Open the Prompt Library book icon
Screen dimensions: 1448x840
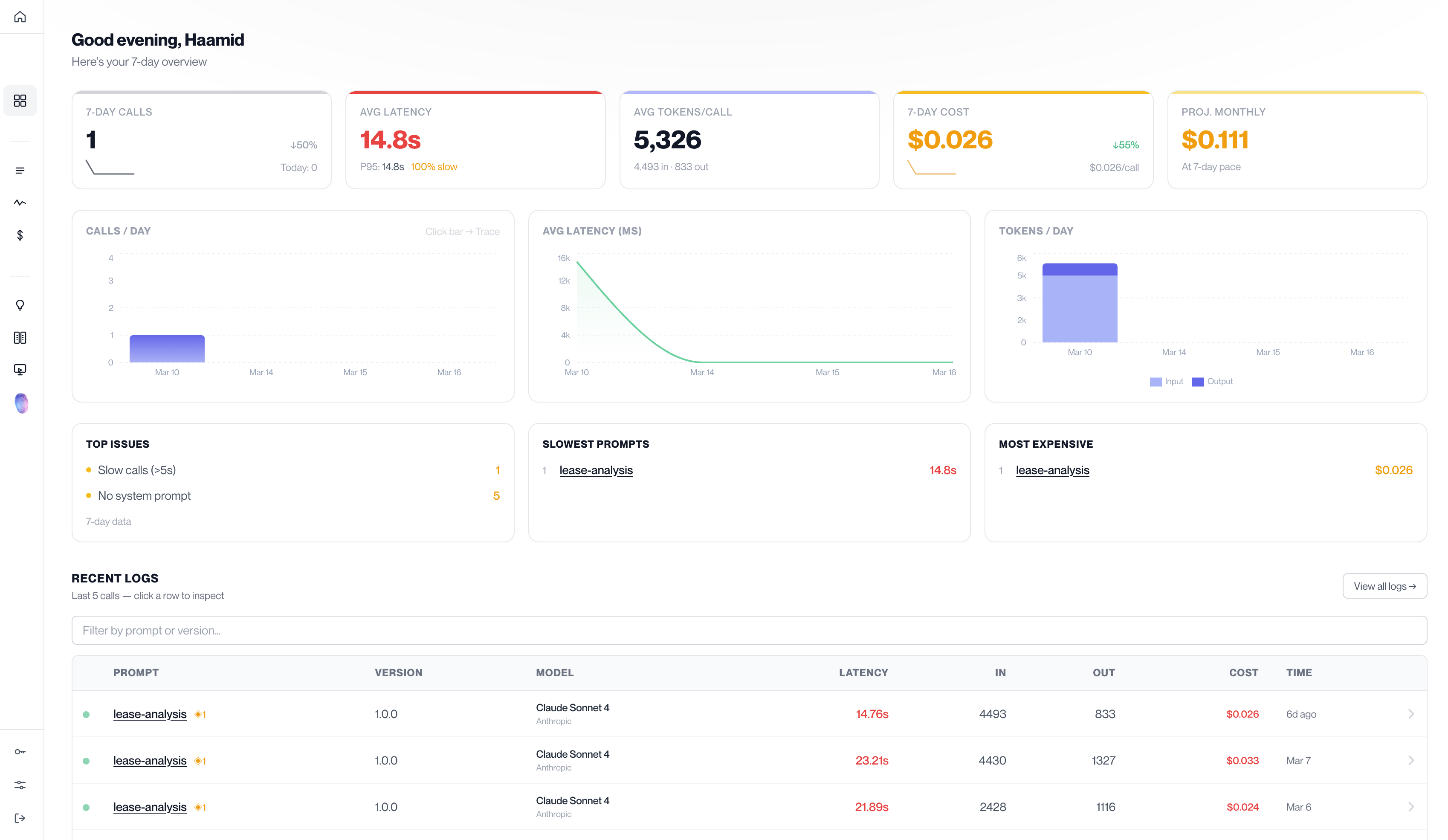point(20,337)
